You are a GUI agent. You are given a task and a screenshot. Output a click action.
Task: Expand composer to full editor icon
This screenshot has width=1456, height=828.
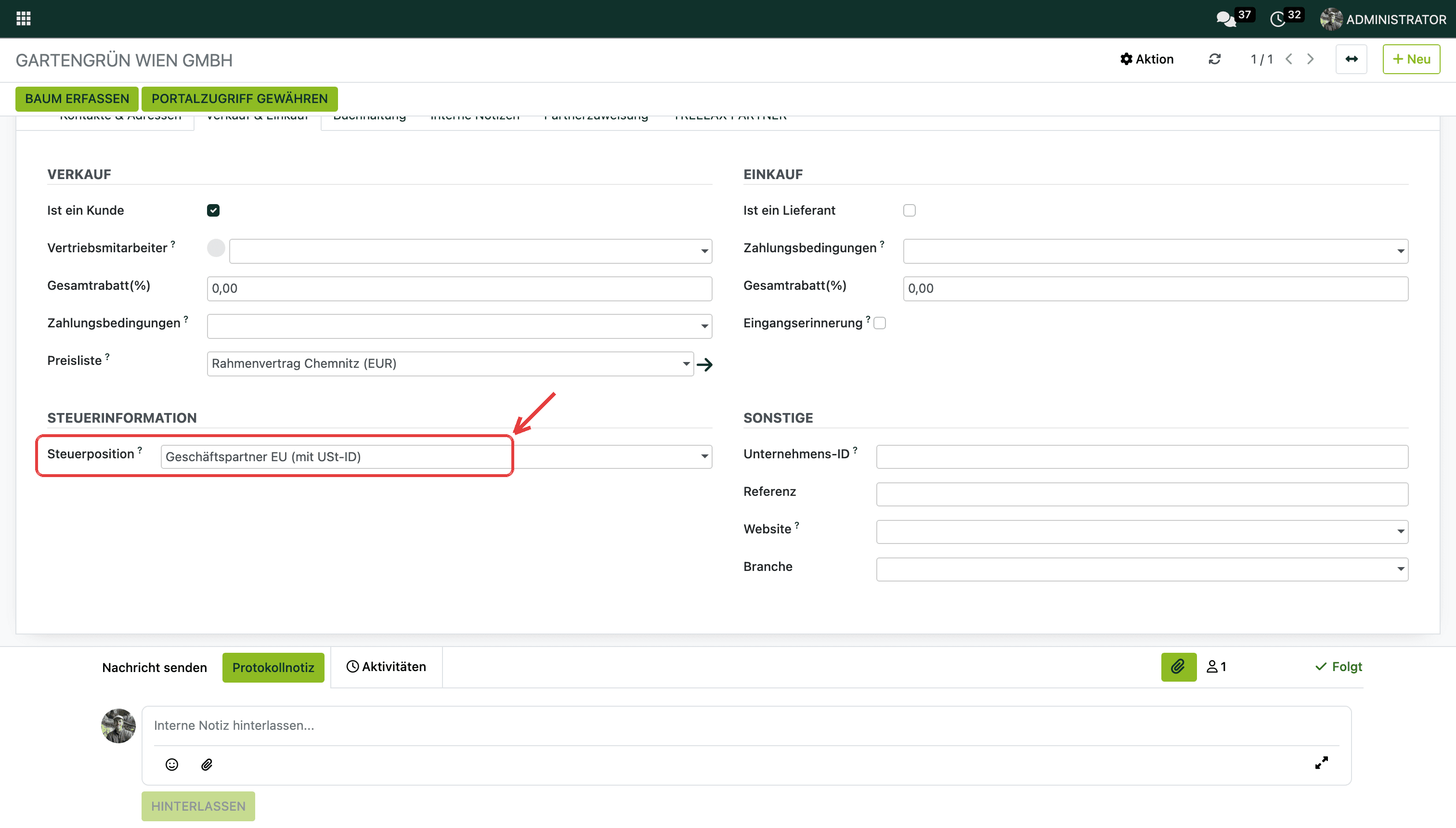click(1321, 763)
